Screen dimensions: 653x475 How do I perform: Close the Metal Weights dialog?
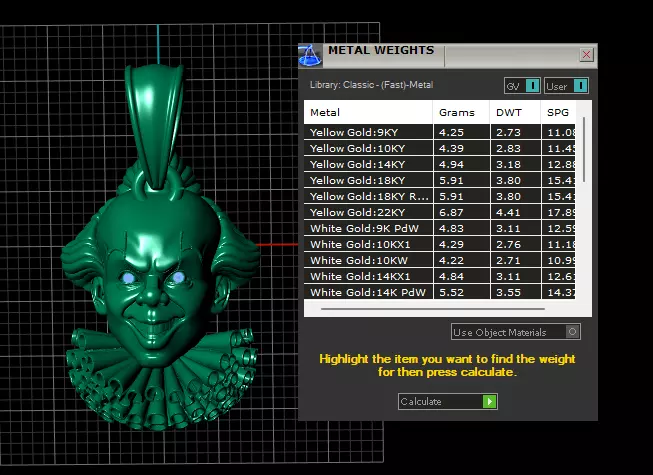click(586, 55)
